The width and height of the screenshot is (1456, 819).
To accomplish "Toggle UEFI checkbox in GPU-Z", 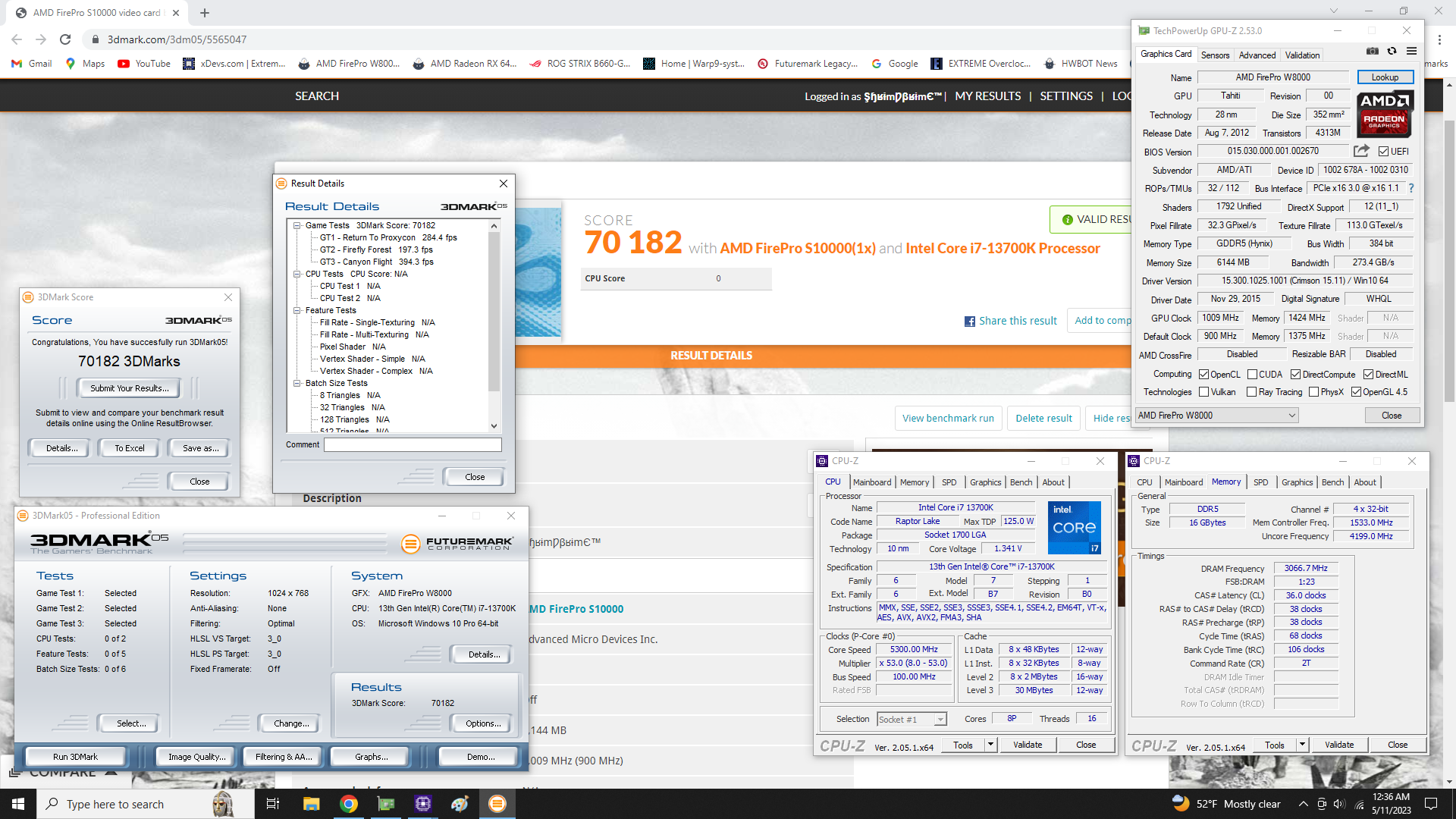I will pyautogui.click(x=1383, y=152).
